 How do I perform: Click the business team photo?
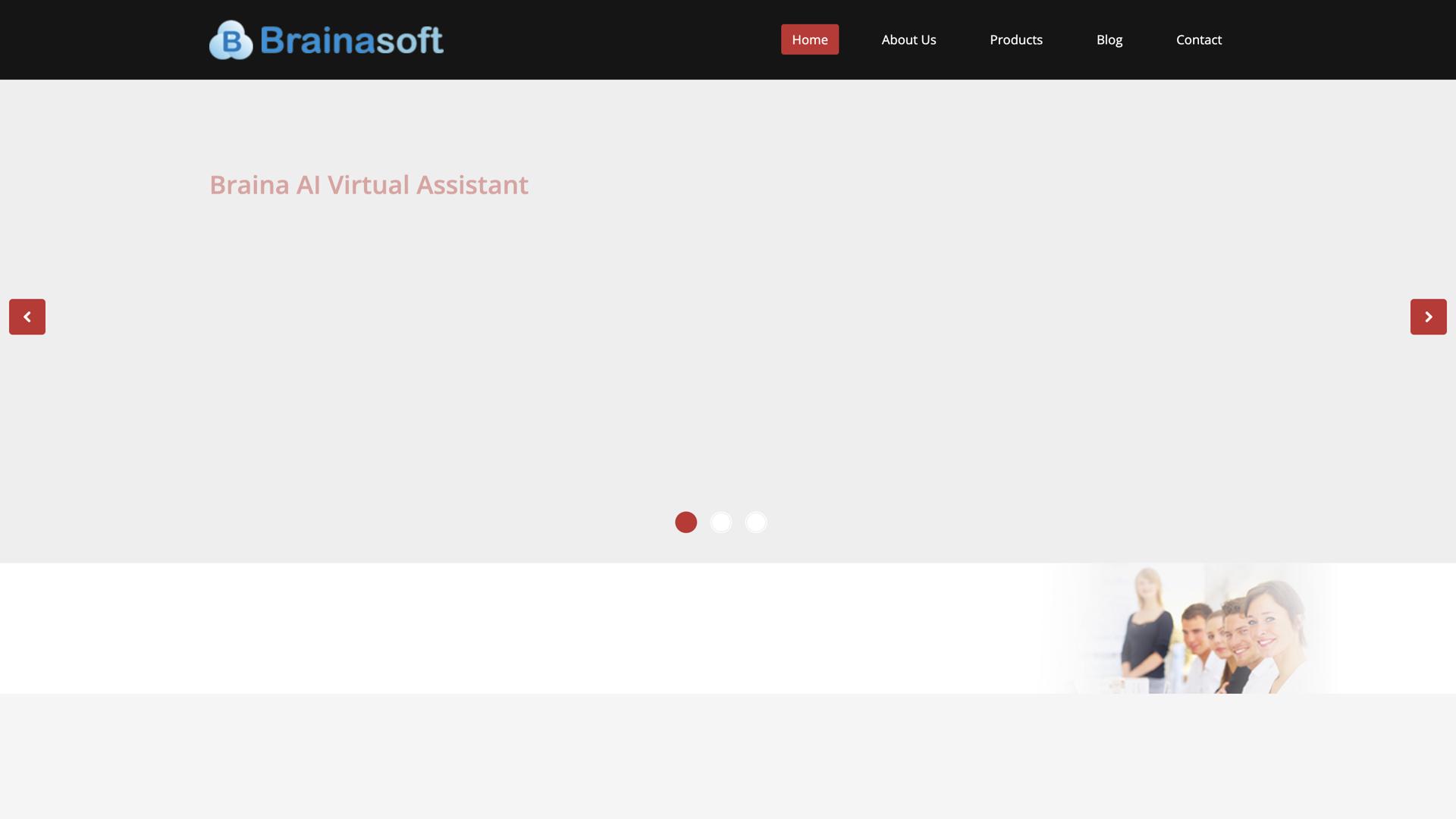pos(1191,629)
